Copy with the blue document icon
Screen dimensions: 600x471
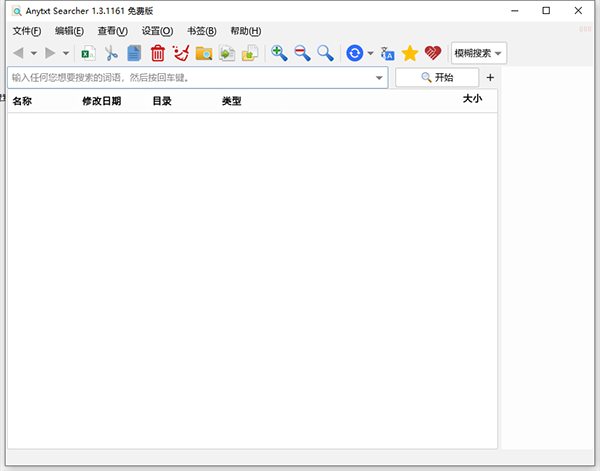134,53
